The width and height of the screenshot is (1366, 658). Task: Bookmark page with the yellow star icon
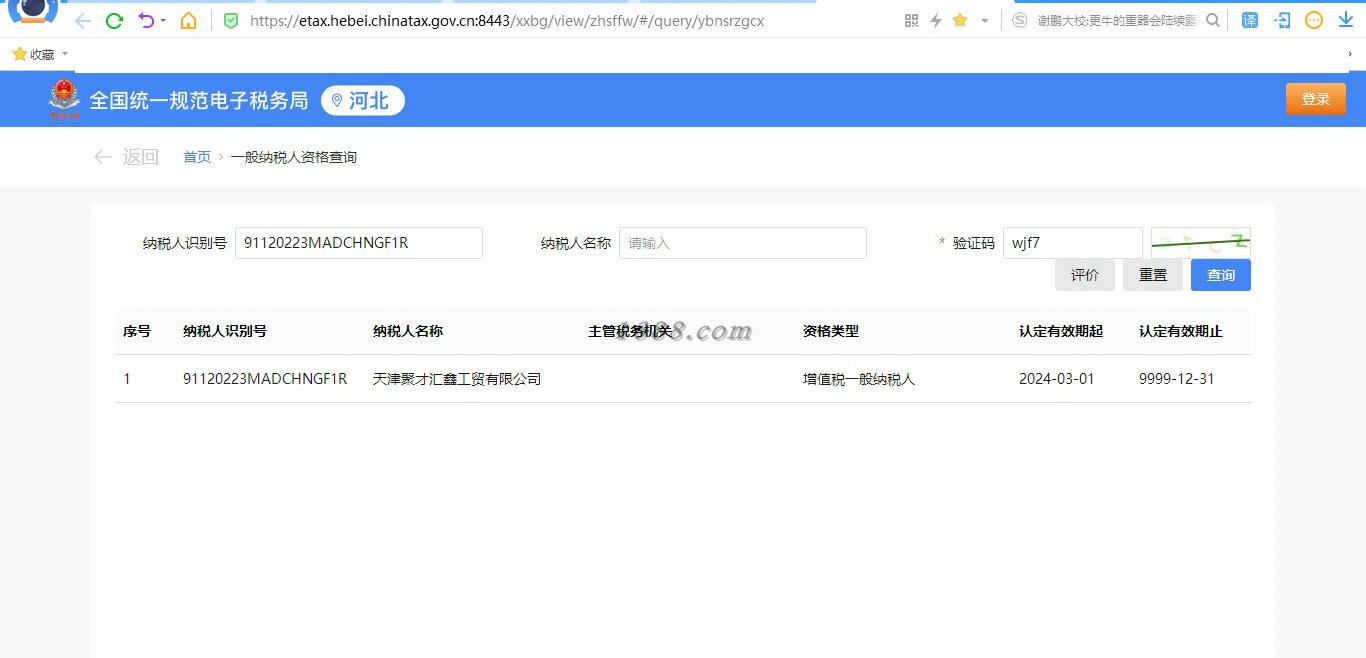click(x=960, y=20)
